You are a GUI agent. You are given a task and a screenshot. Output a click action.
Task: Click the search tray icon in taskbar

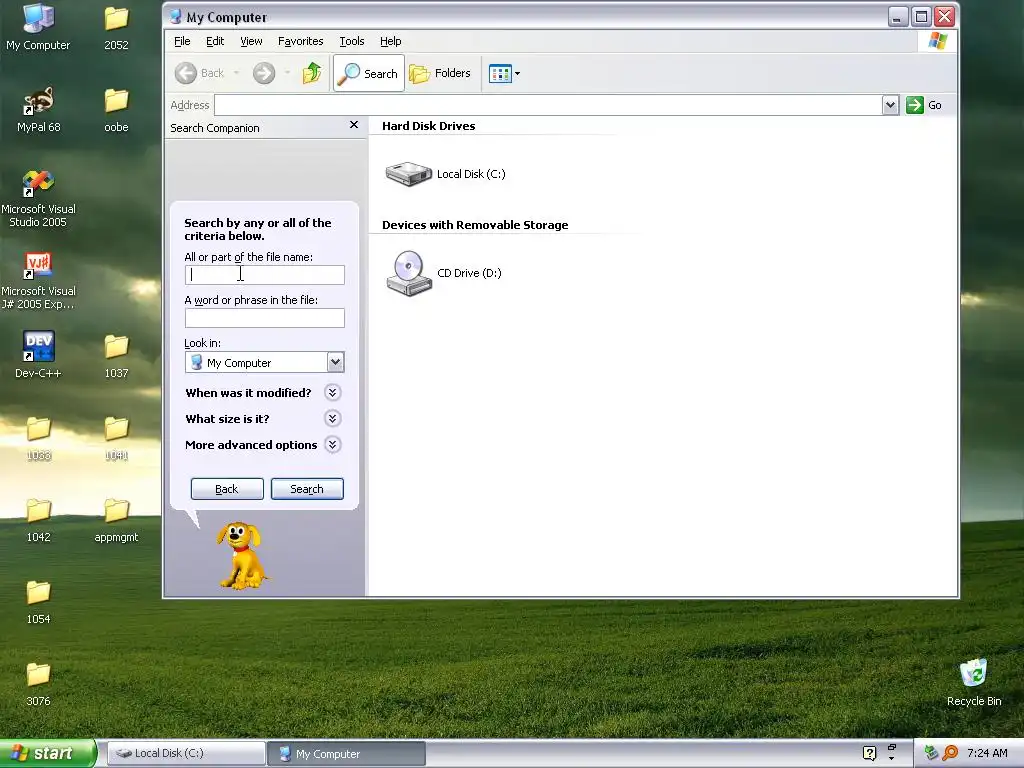[950, 753]
